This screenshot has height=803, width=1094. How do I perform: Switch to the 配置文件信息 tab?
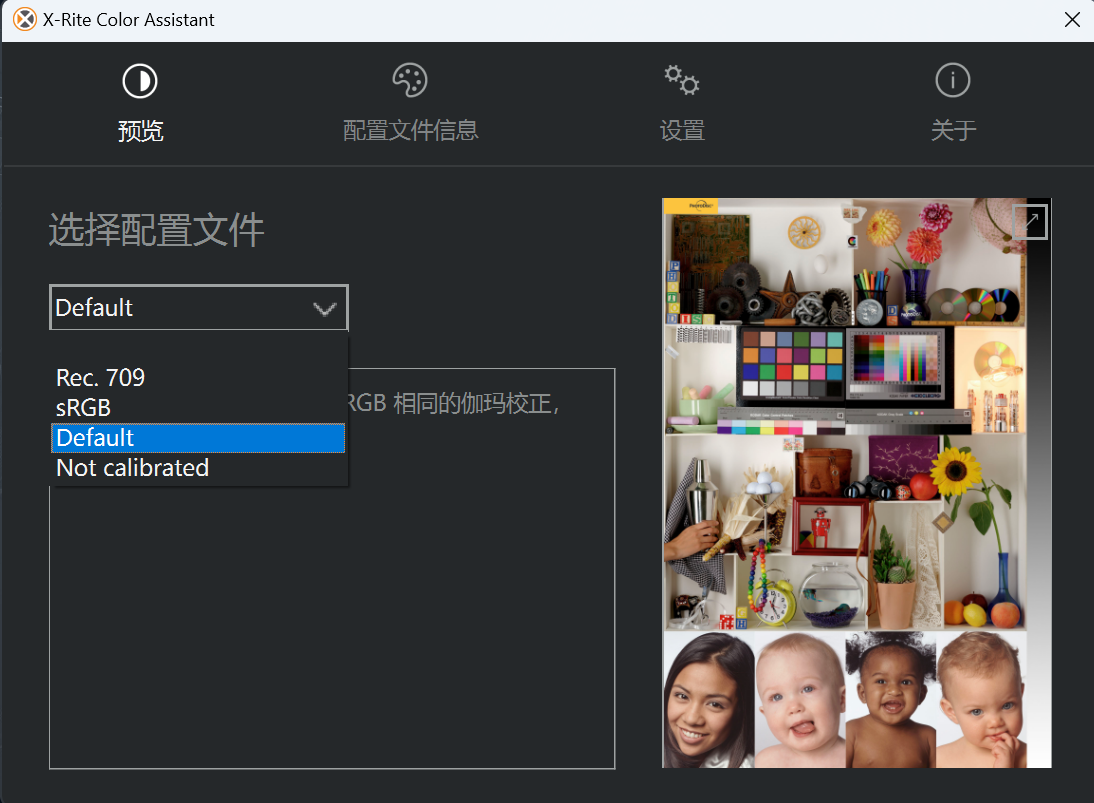coord(410,103)
